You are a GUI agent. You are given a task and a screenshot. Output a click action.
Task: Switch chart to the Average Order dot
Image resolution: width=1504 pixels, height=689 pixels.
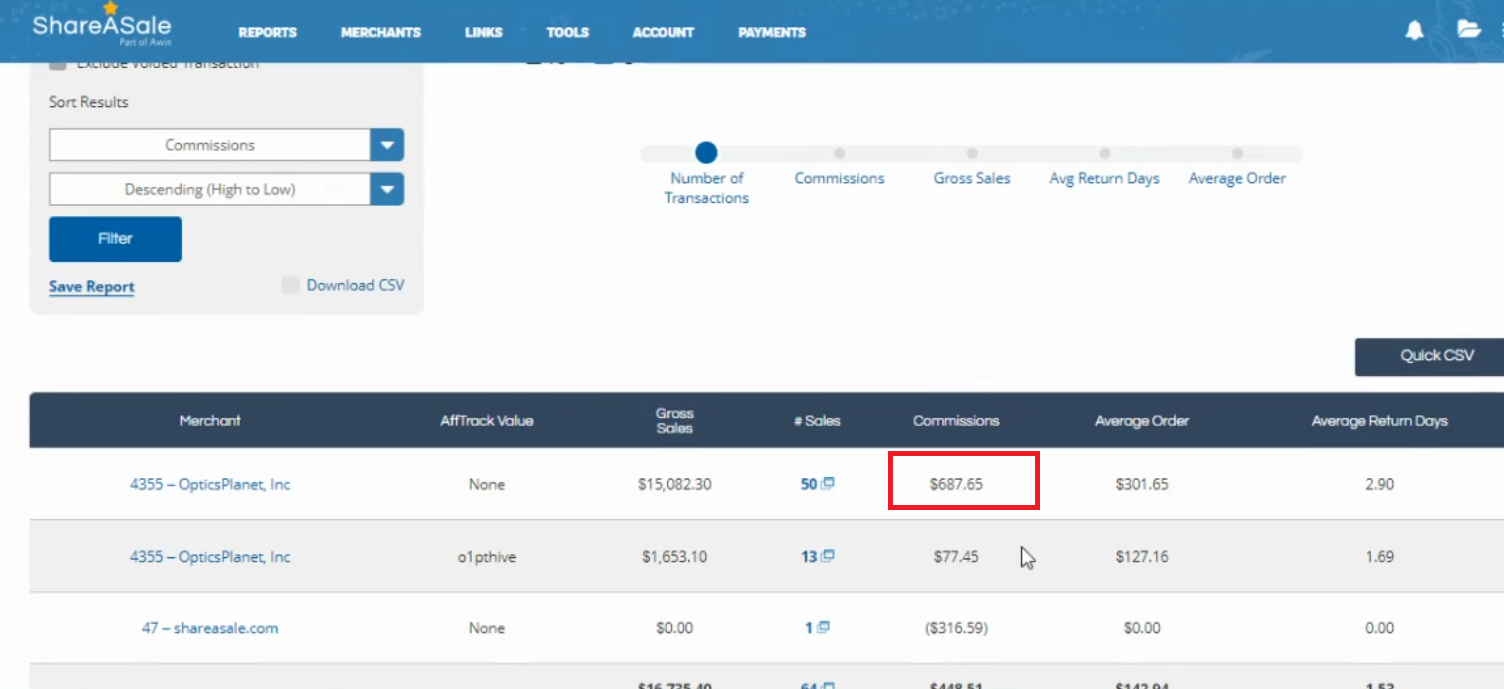pos(1237,153)
